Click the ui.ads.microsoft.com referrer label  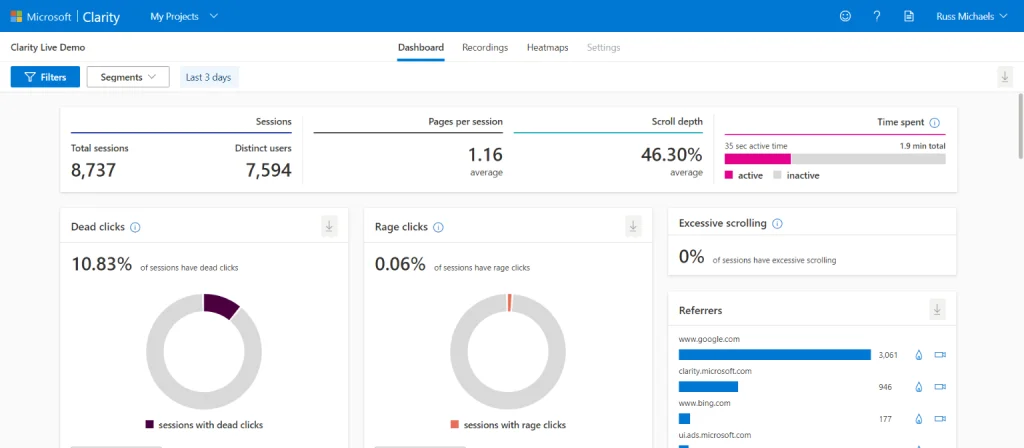pyautogui.click(x=715, y=435)
